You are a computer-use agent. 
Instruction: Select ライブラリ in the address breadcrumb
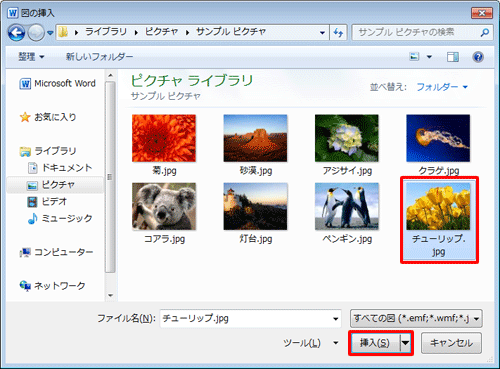[x=106, y=32]
